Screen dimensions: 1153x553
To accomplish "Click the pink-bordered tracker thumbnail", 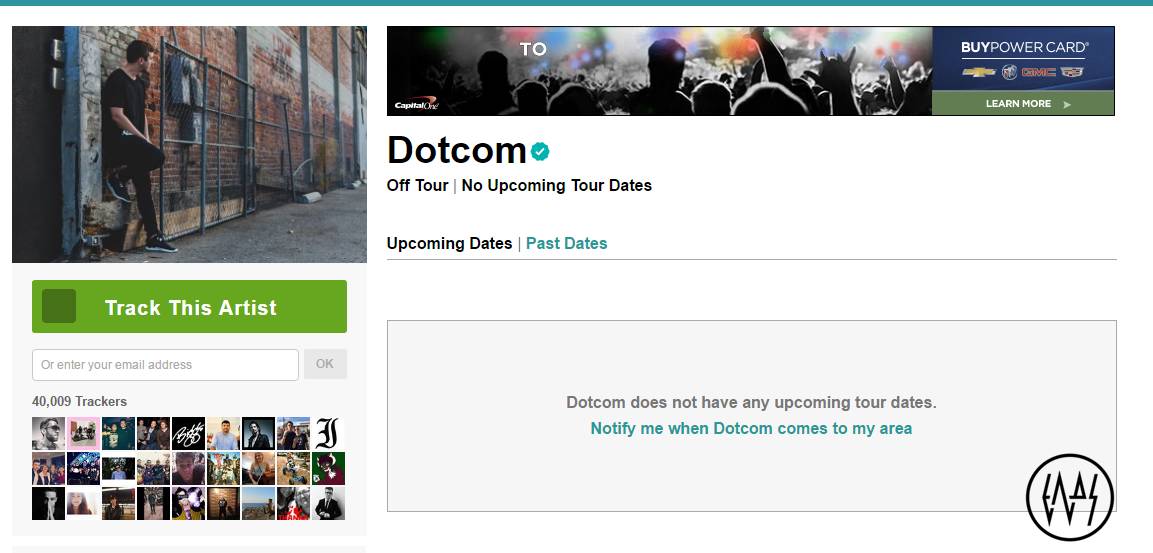I will click(83, 434).
